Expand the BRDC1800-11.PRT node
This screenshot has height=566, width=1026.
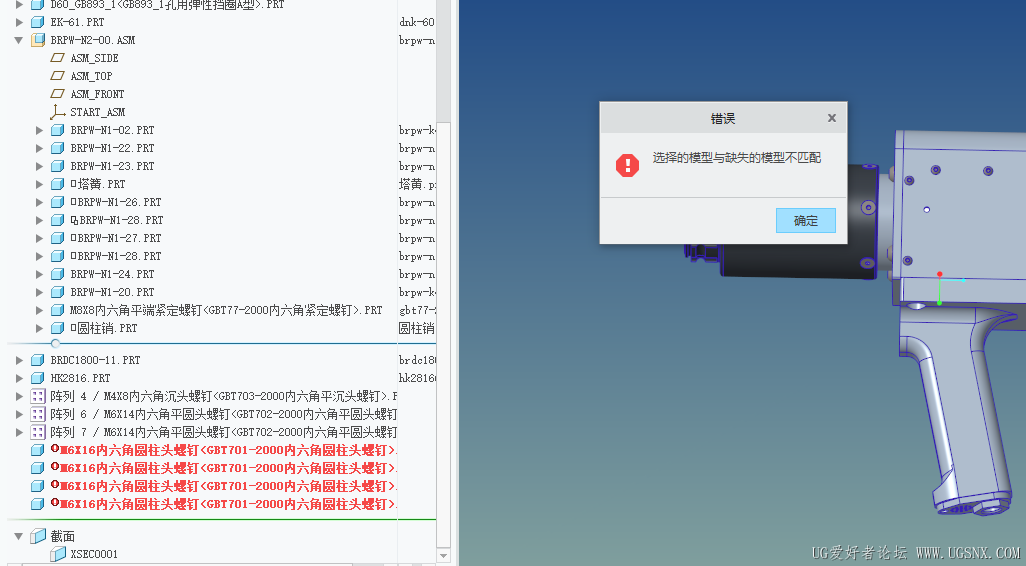click(x=19, y=361)
